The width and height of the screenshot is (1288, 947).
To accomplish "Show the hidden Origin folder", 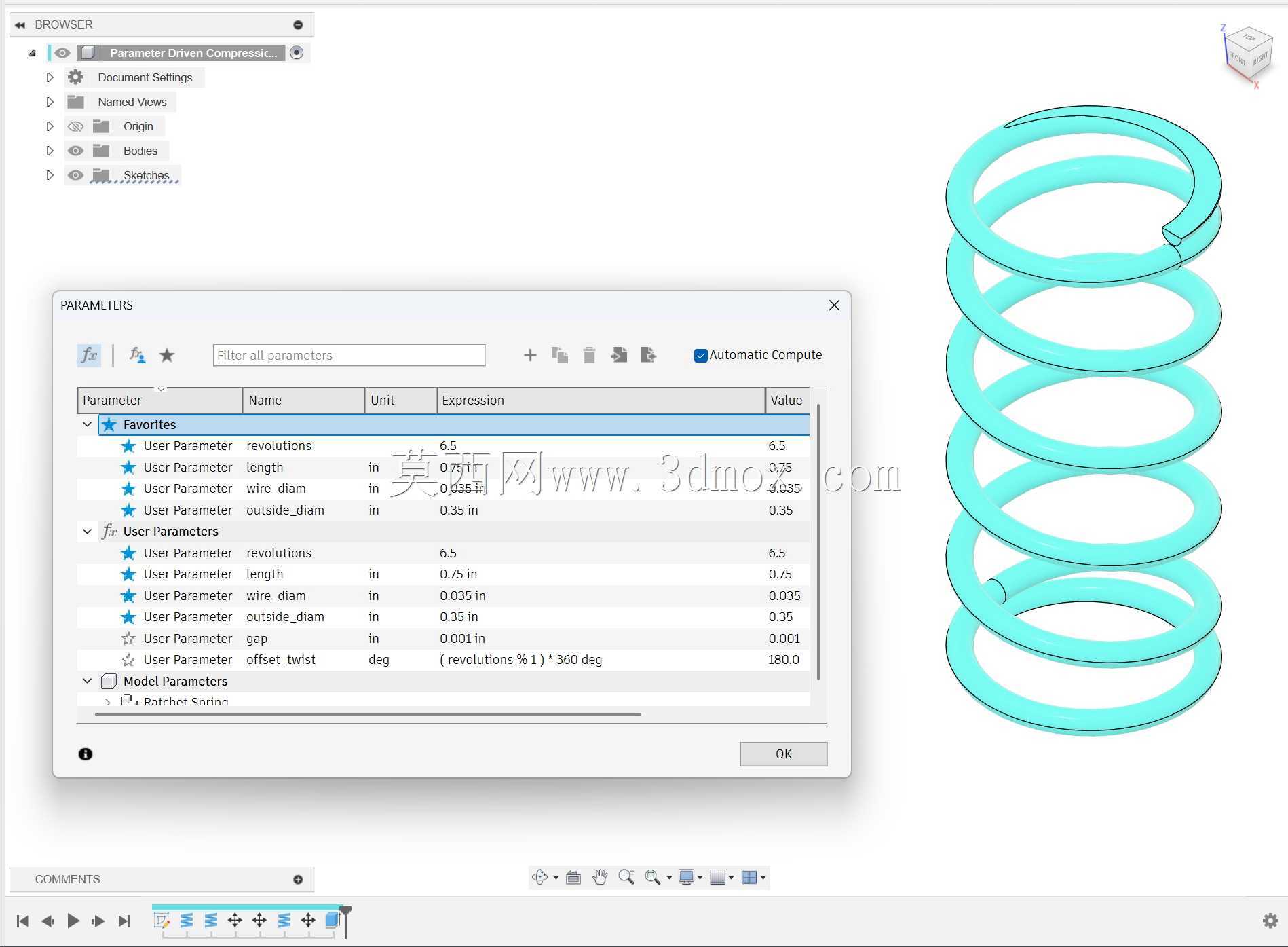I will (x=76, y=126).
